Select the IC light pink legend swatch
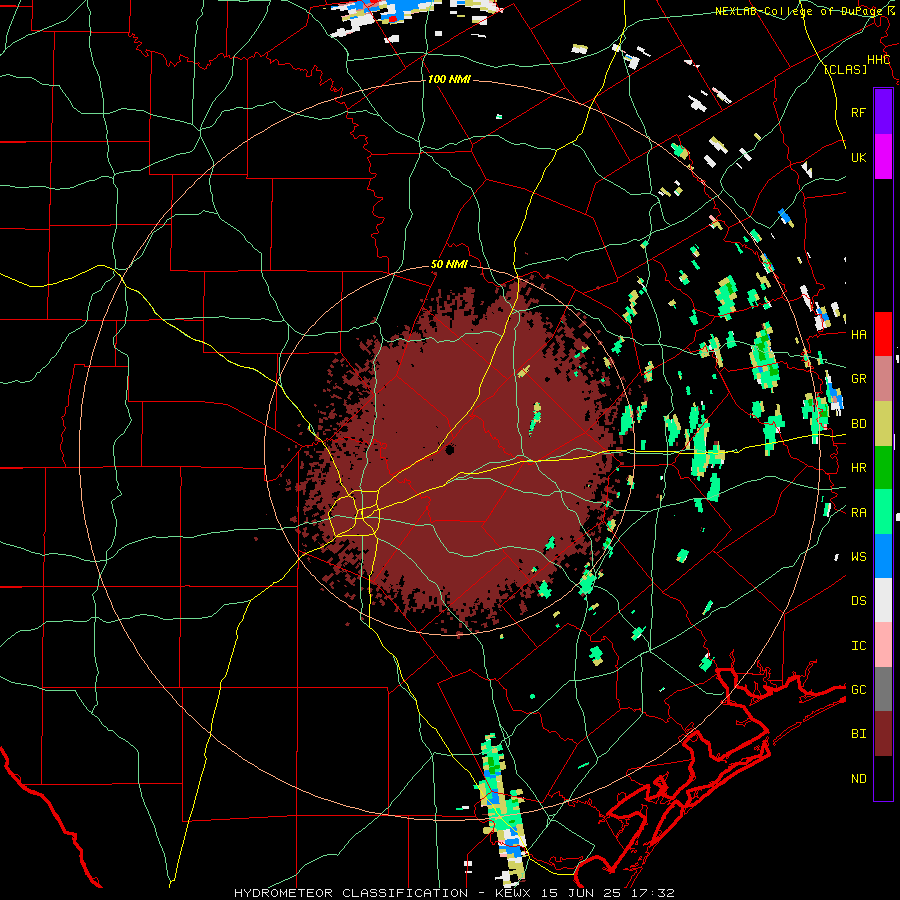This screenshot has height=900, width=900. click(883, 645)
